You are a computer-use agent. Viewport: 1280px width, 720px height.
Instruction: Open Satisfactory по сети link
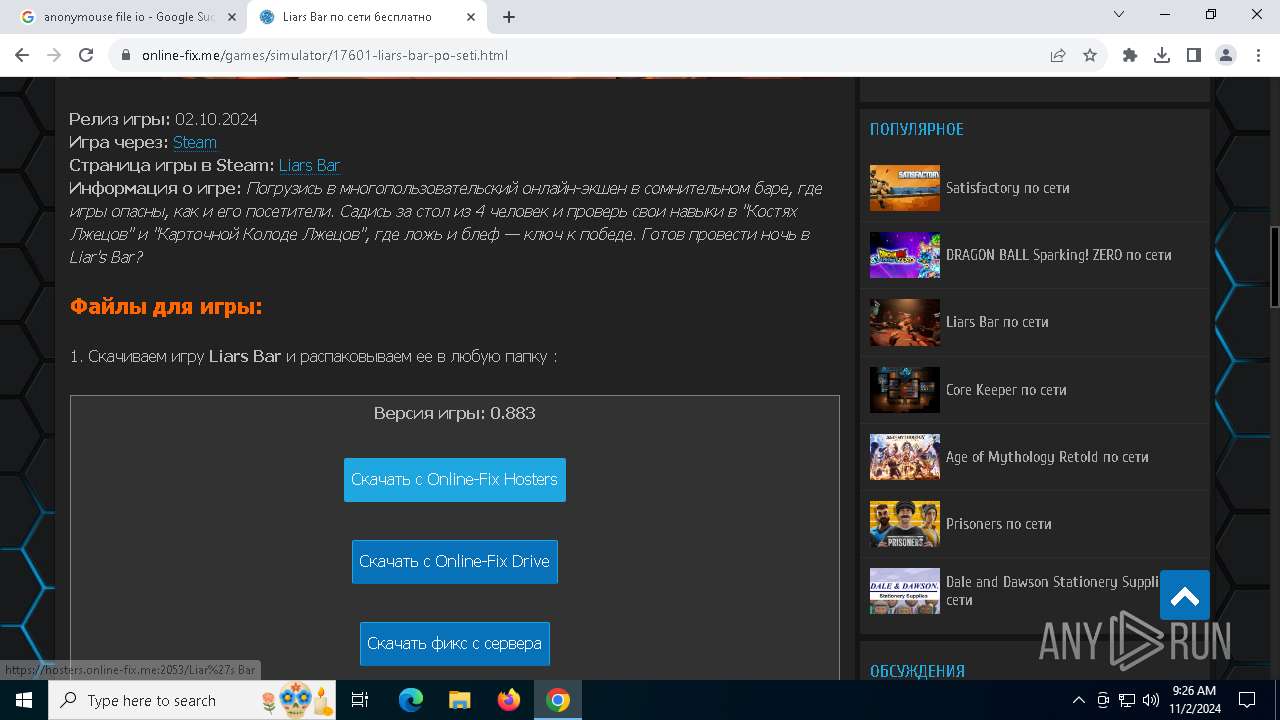1007,188
